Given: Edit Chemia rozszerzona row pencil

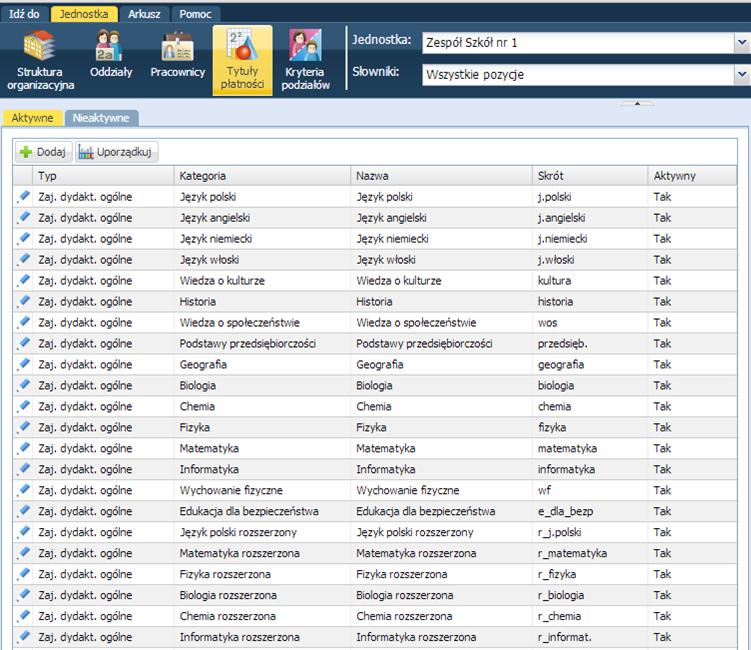Looking at the screenshot, I should [x=23, y=616].
